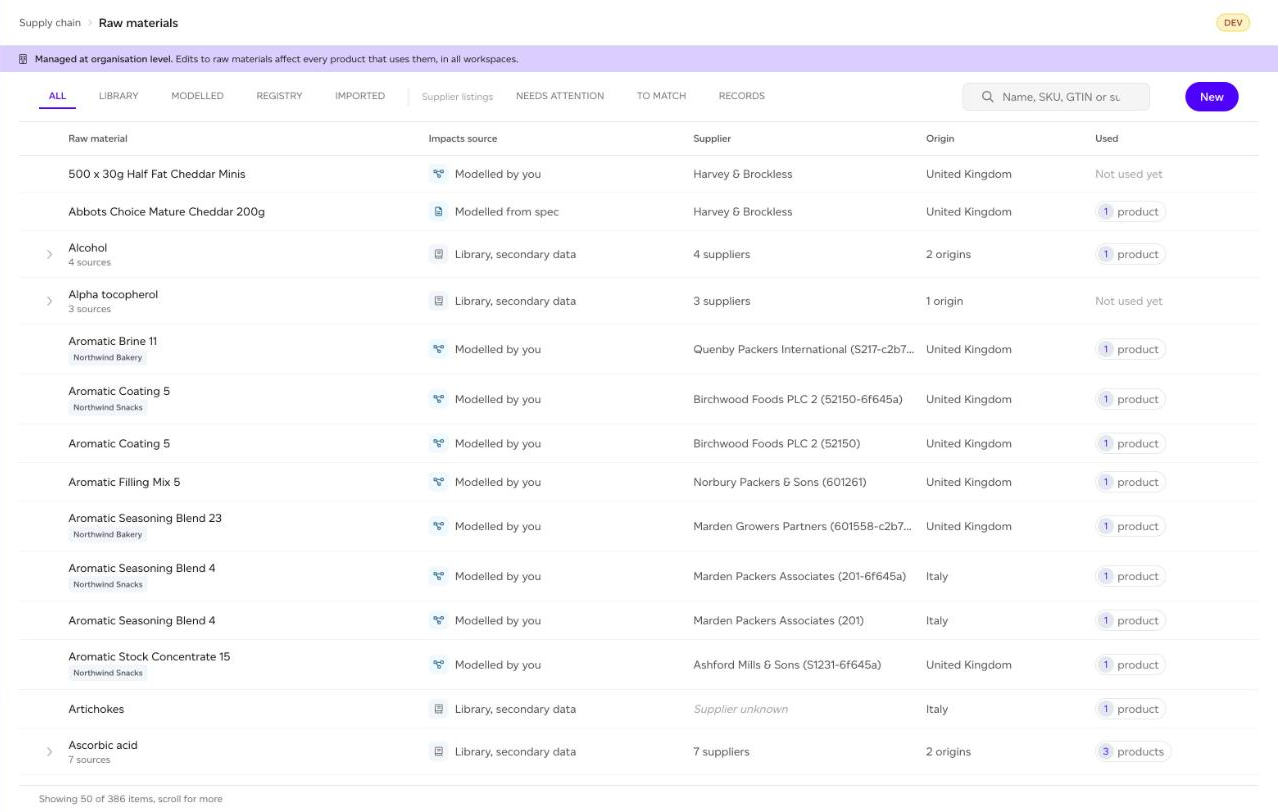Click Marden Growers Partners supplier cell
1278x812 pixels.
point(803,526)
